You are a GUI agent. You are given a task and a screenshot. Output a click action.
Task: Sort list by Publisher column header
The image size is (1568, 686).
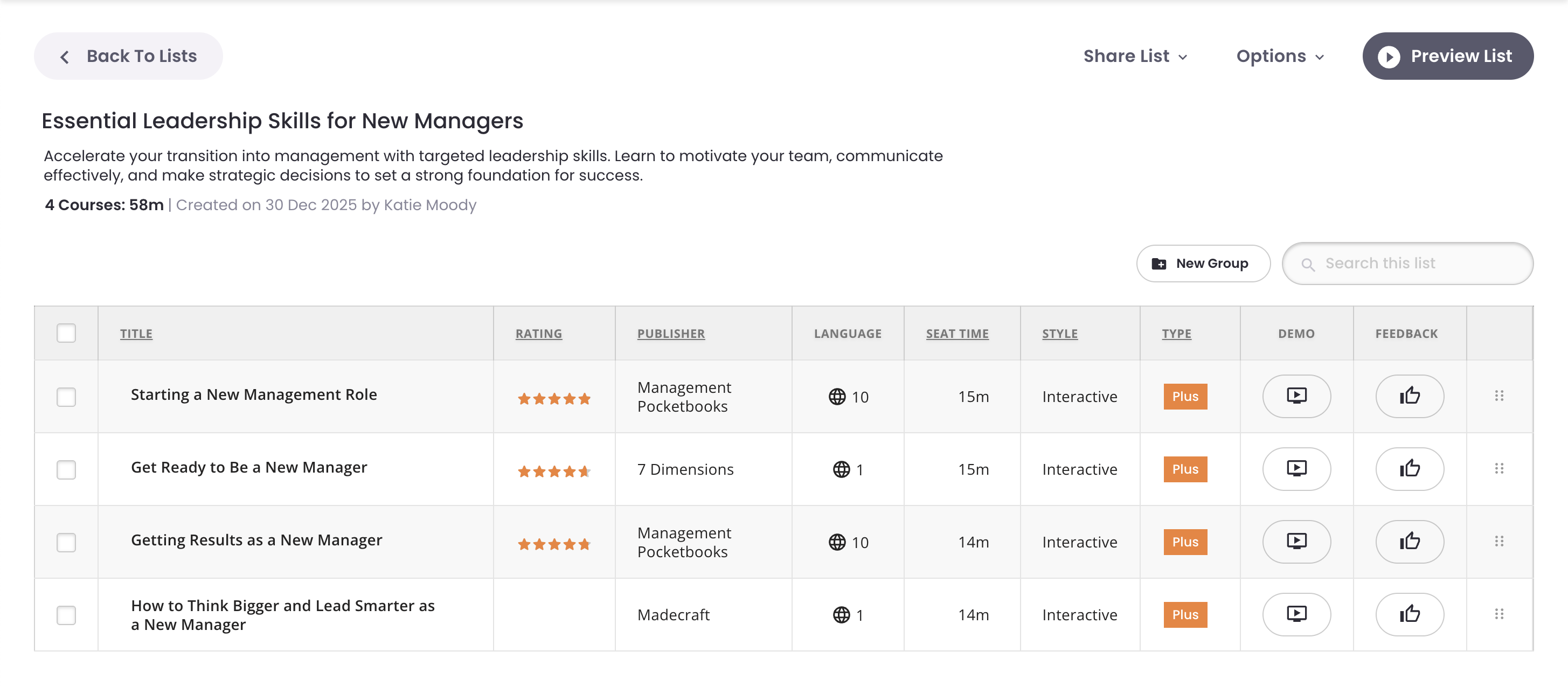[x=671, y=334]
